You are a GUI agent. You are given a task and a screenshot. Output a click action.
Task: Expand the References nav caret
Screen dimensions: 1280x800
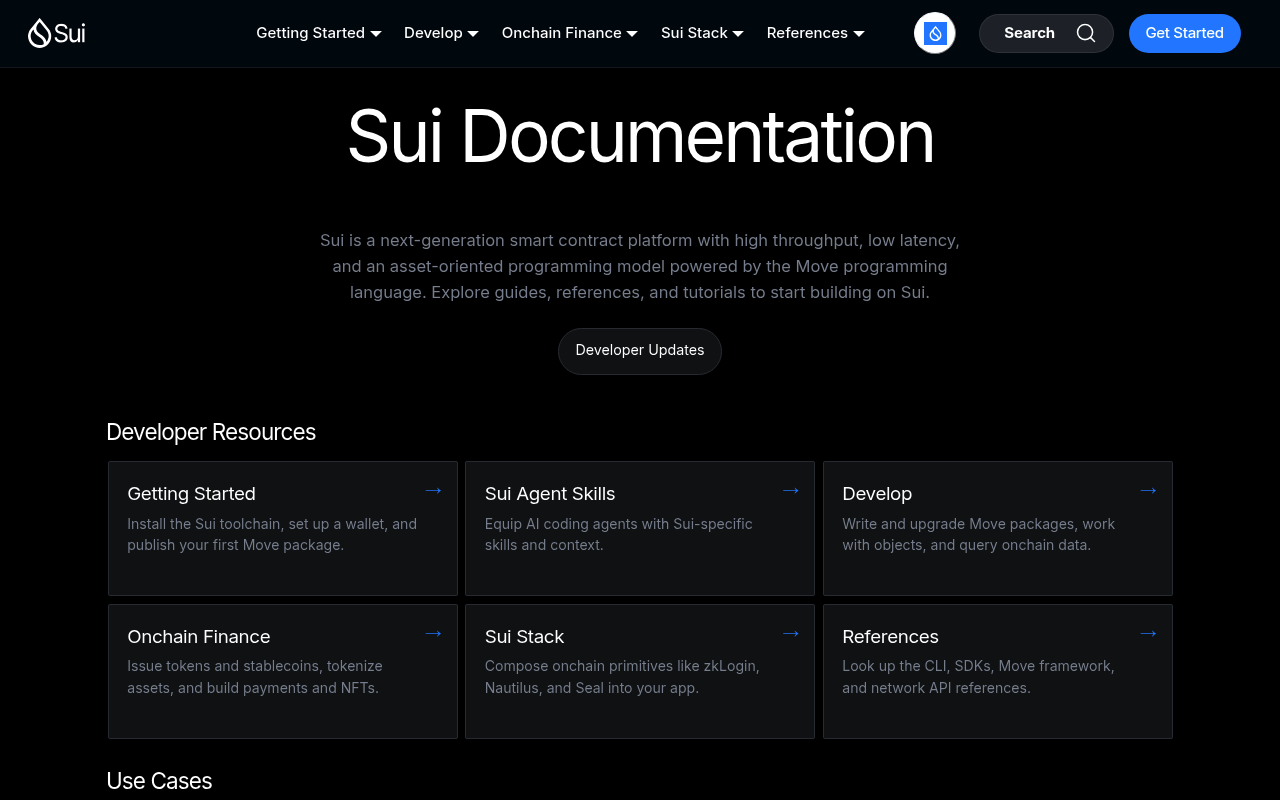click(858, 34)
